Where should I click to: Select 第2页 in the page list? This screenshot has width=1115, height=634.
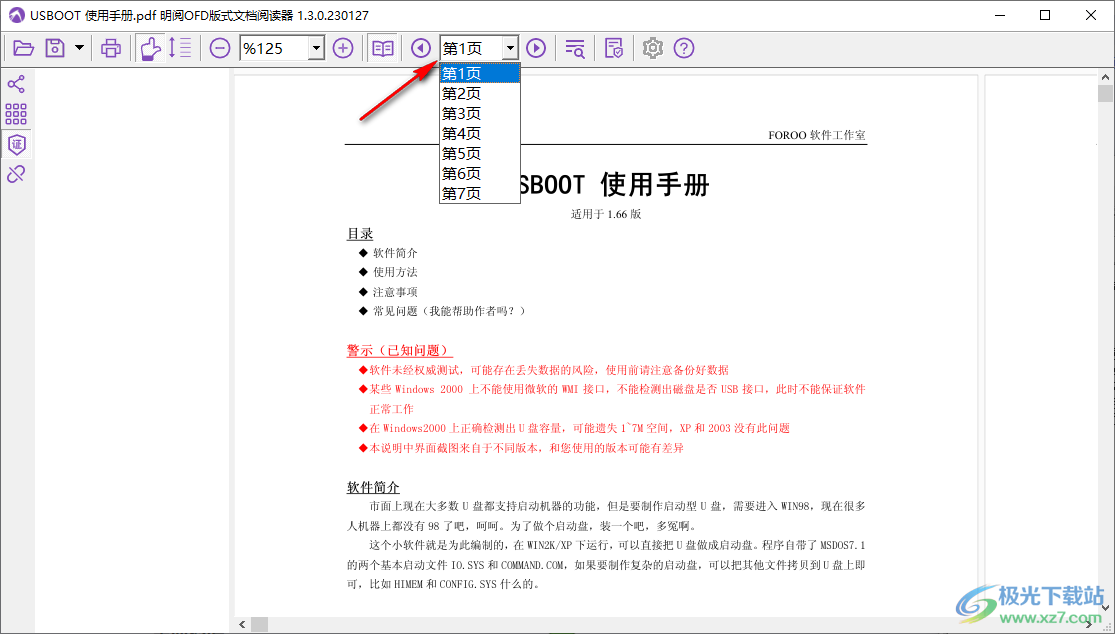(480, 93)
